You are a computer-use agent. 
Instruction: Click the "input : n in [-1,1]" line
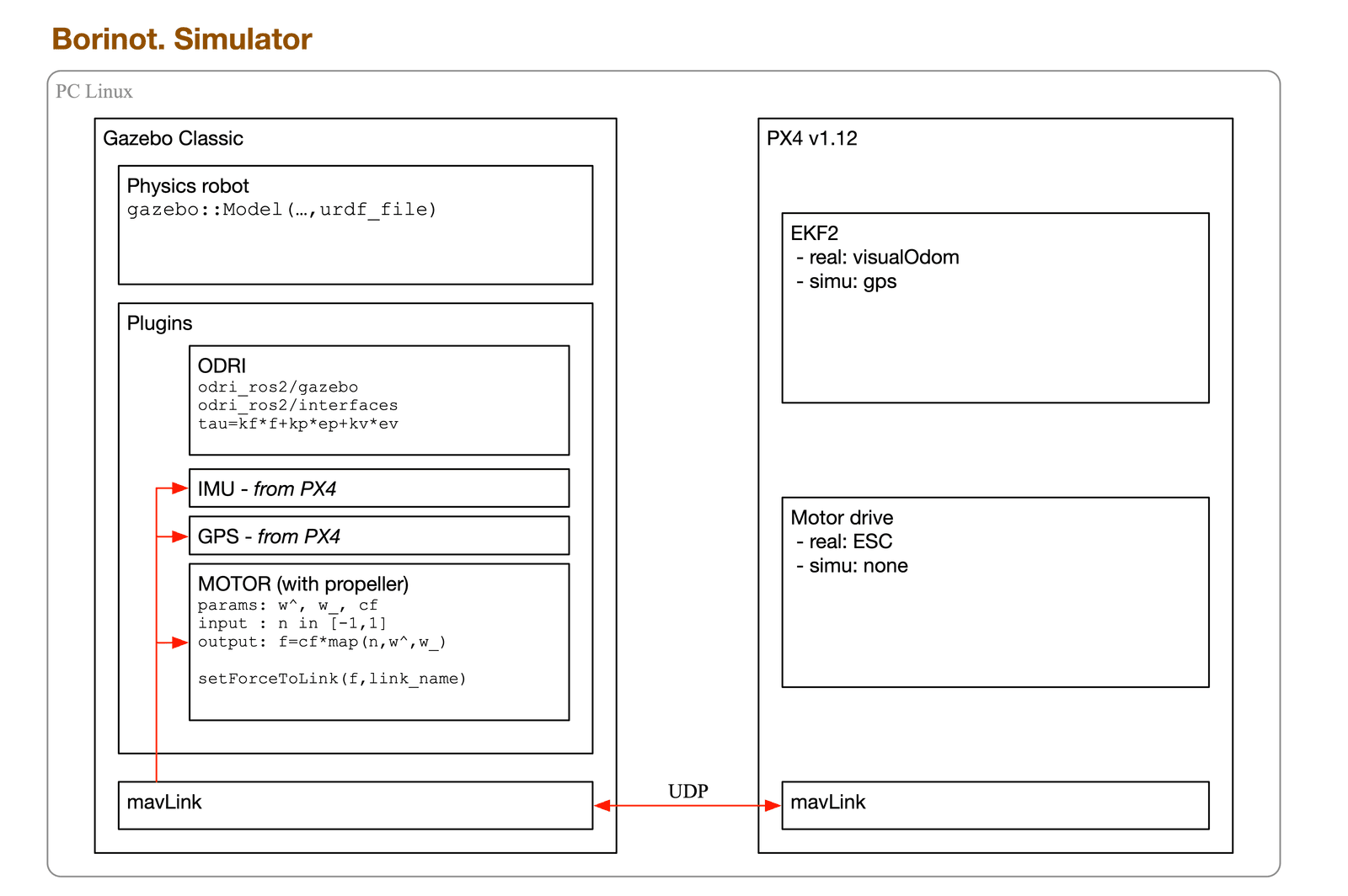(x=292, y=624)
